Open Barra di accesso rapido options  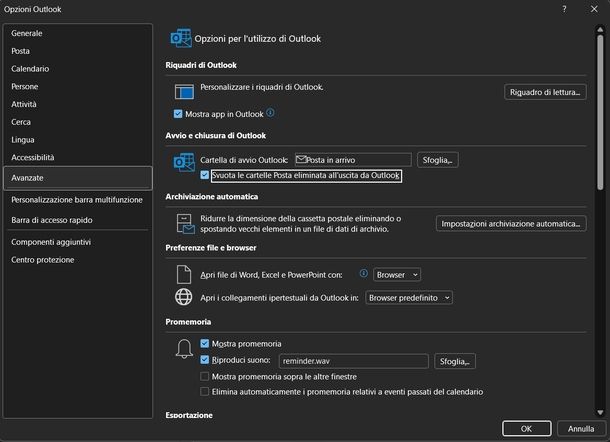coord(77,220)
